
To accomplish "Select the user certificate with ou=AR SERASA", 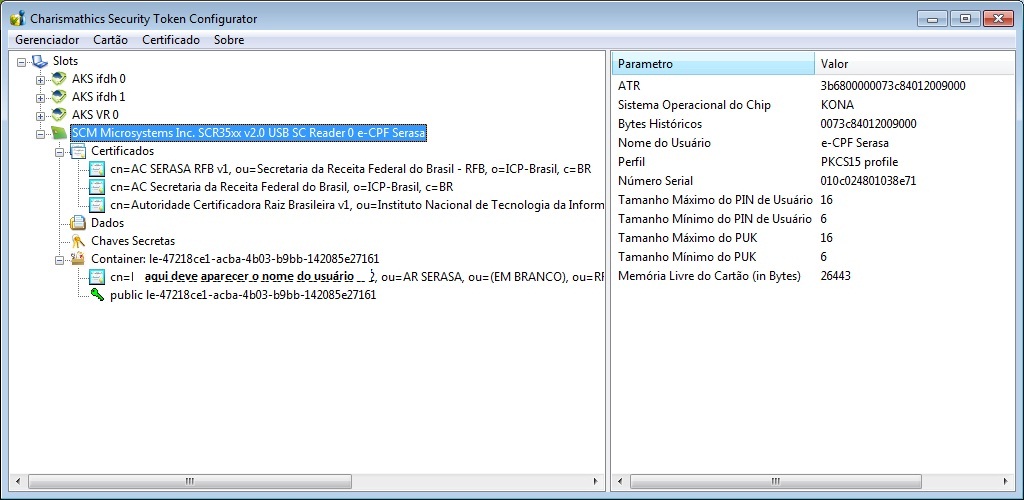I will click(x=357, y=277).
